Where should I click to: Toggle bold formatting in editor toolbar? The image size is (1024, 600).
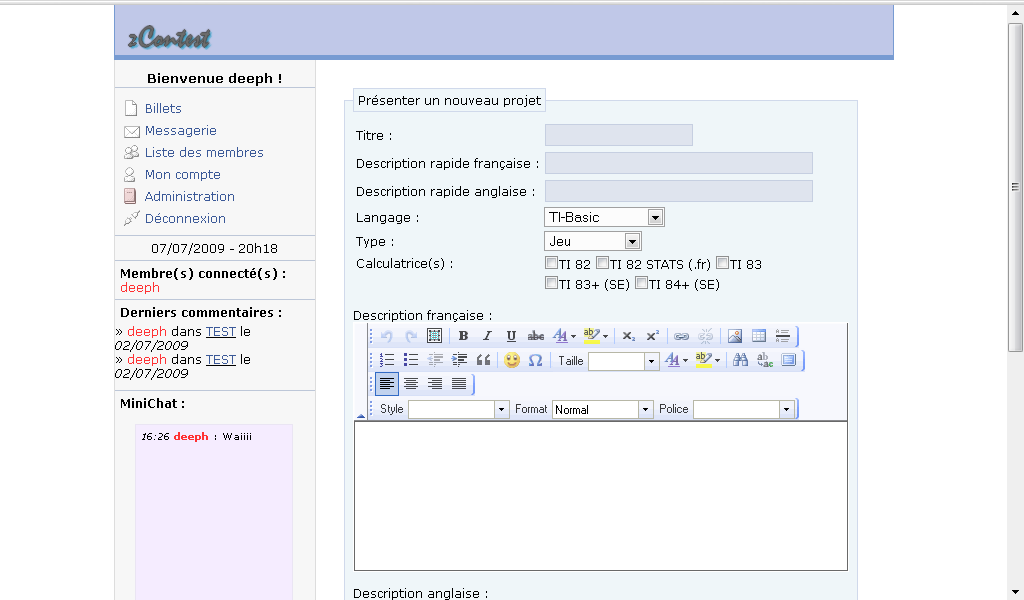(x=463, y=336)
